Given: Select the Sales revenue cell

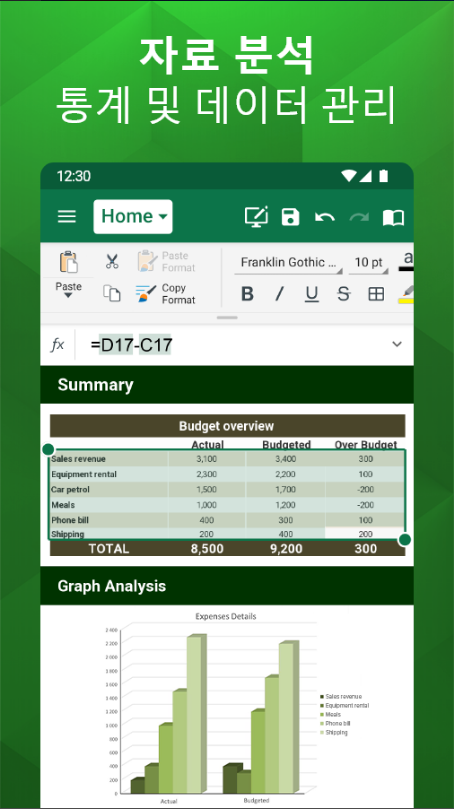Looking at the screenshot, I should 109,459.
